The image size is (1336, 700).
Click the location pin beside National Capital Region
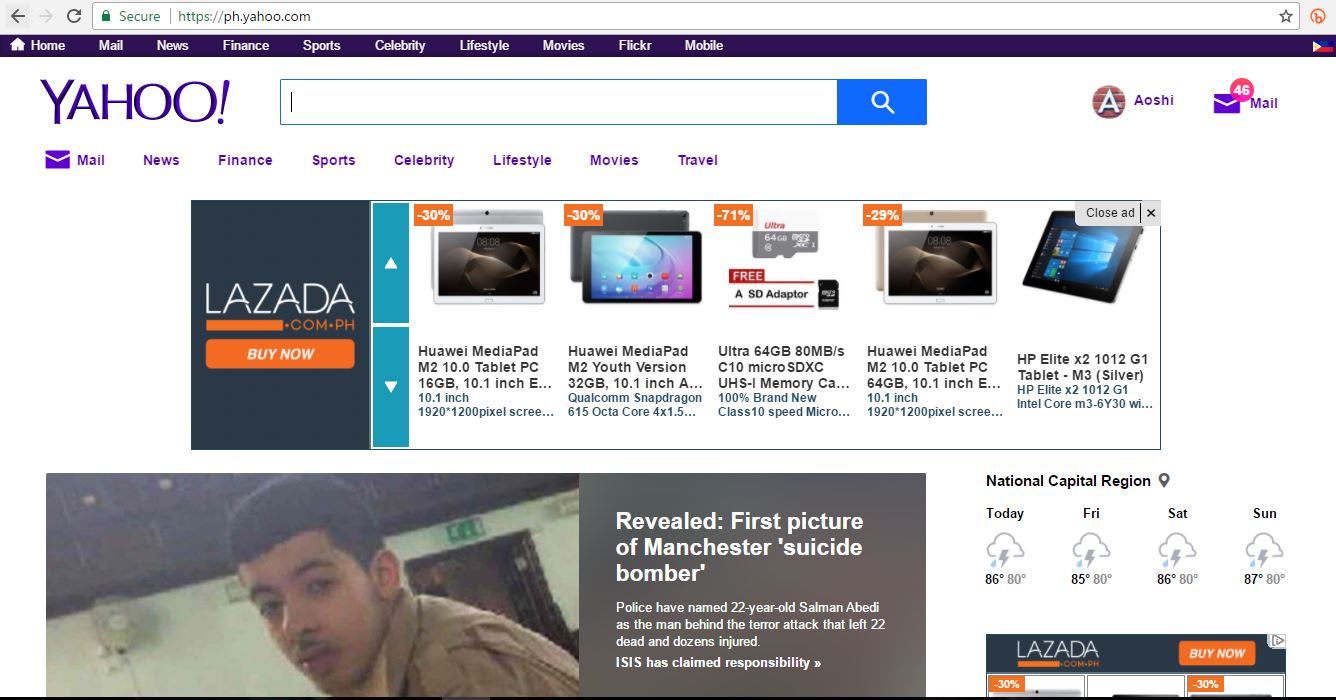pos(1164,481)
